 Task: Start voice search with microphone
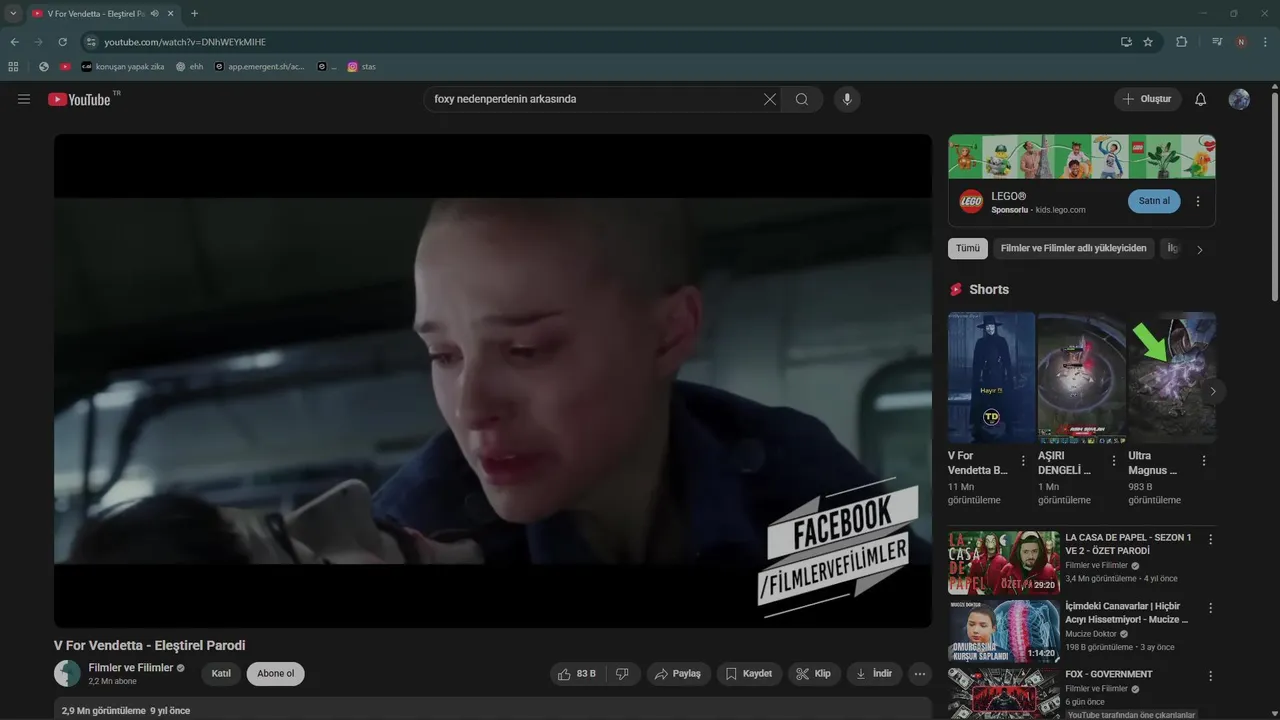pyautogui.click(x=847, y=99)
